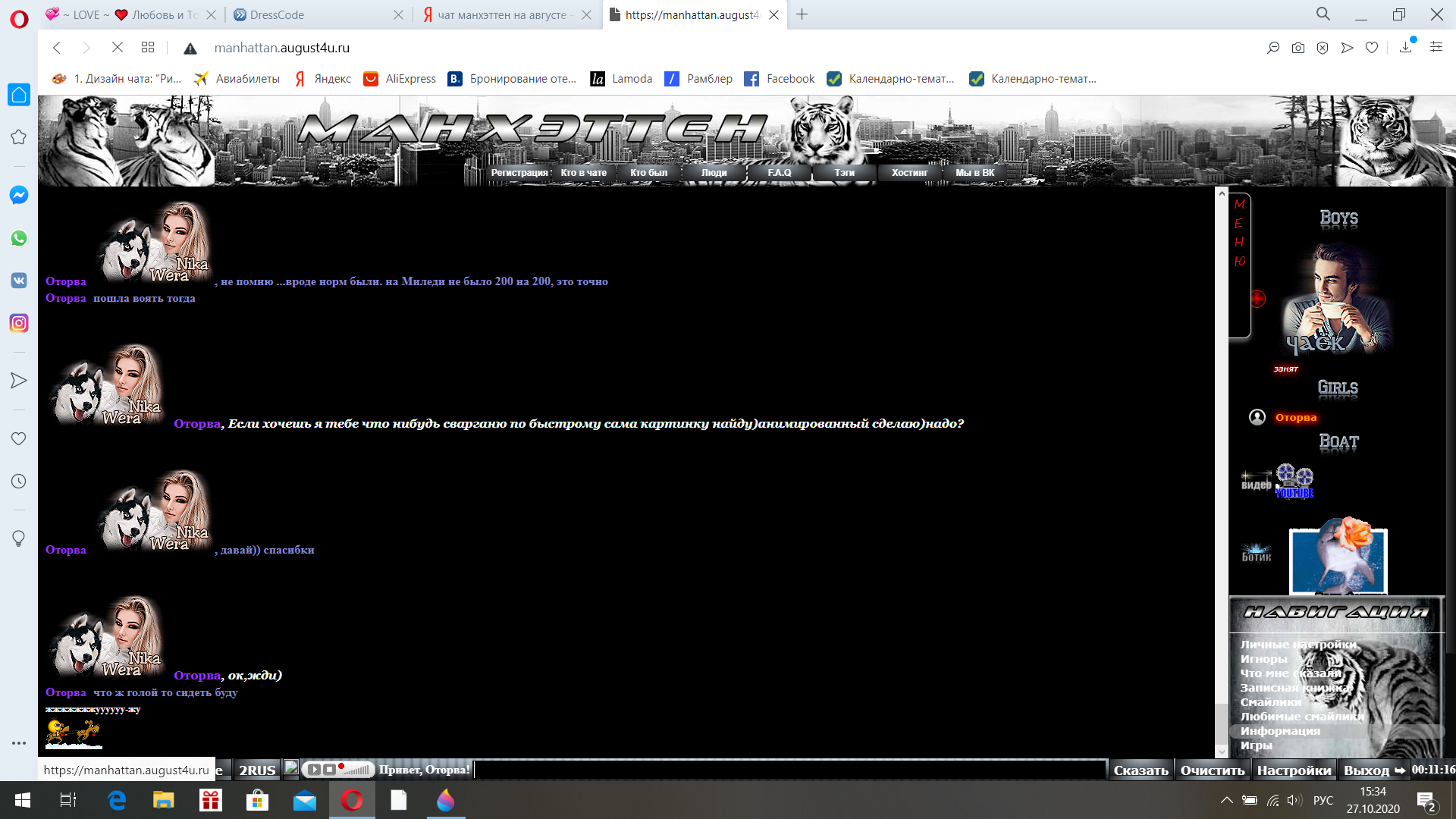Viewport: 1456px width, 819px height.
Task: Click the Opera menu logo
Action: tap(19, 19)
